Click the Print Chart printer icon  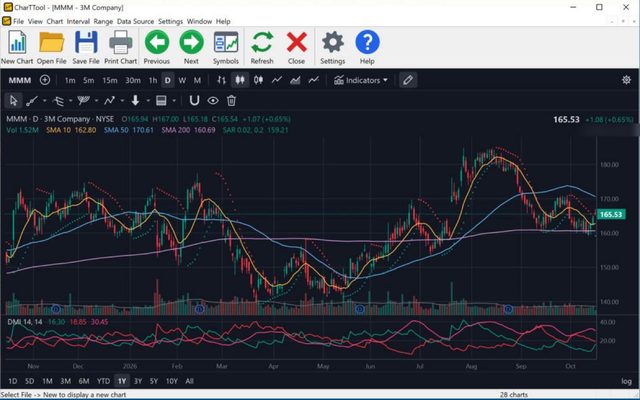(x=120, y=42)
